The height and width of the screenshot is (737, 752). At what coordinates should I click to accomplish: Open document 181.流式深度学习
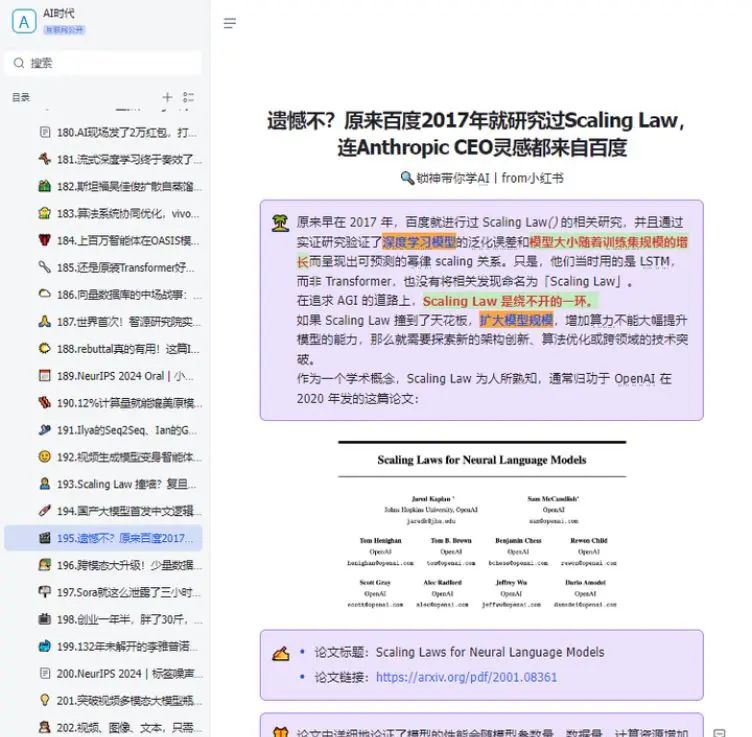pyautogui.click(x=103, y=159)
